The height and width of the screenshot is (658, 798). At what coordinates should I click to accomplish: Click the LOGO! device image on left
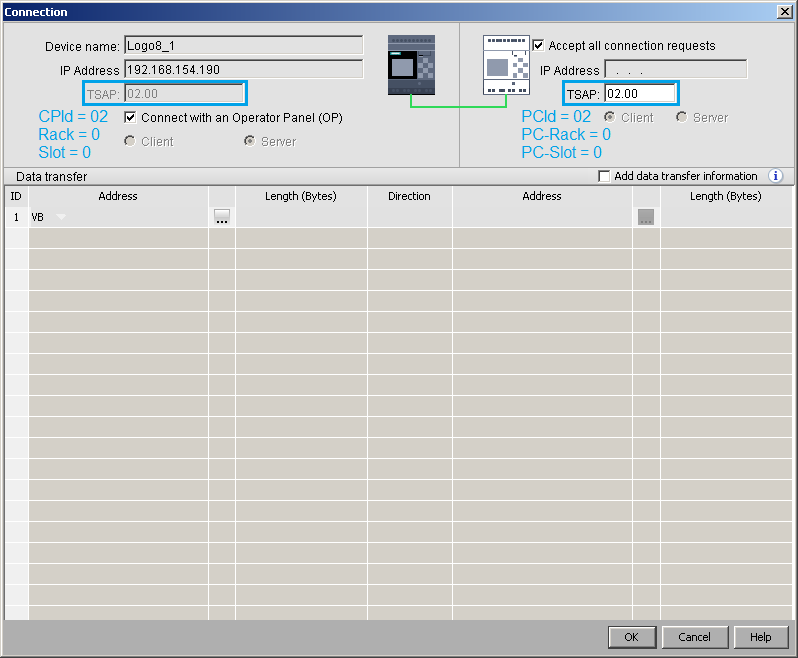click(x=411, y=65)
